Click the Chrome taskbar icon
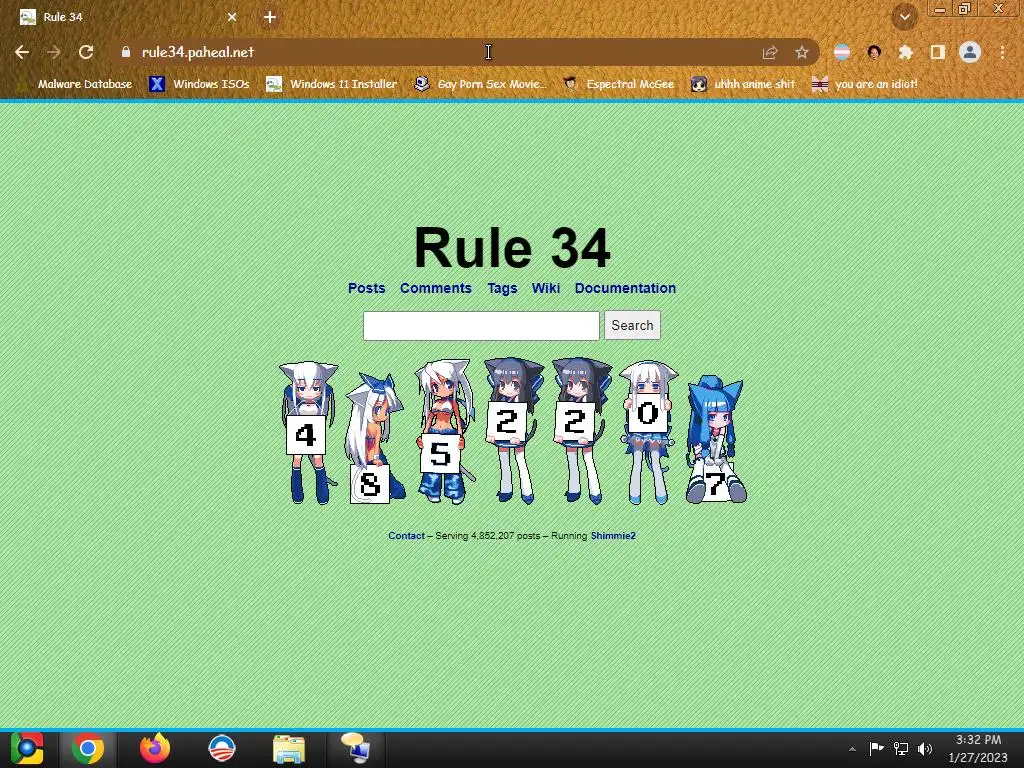This screenshot has height=768, width=1024. 88,748
